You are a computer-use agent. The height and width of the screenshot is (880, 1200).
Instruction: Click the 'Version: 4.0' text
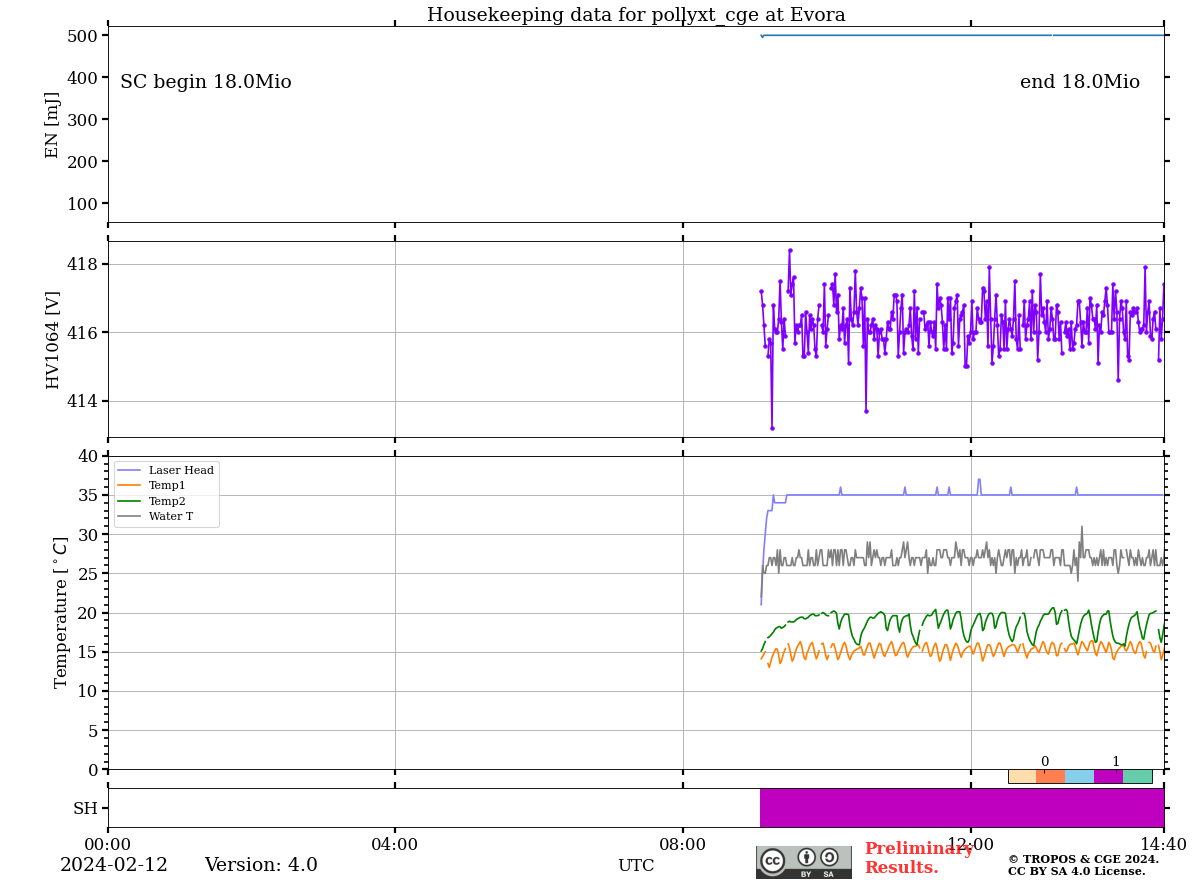(x=261, y=865)
